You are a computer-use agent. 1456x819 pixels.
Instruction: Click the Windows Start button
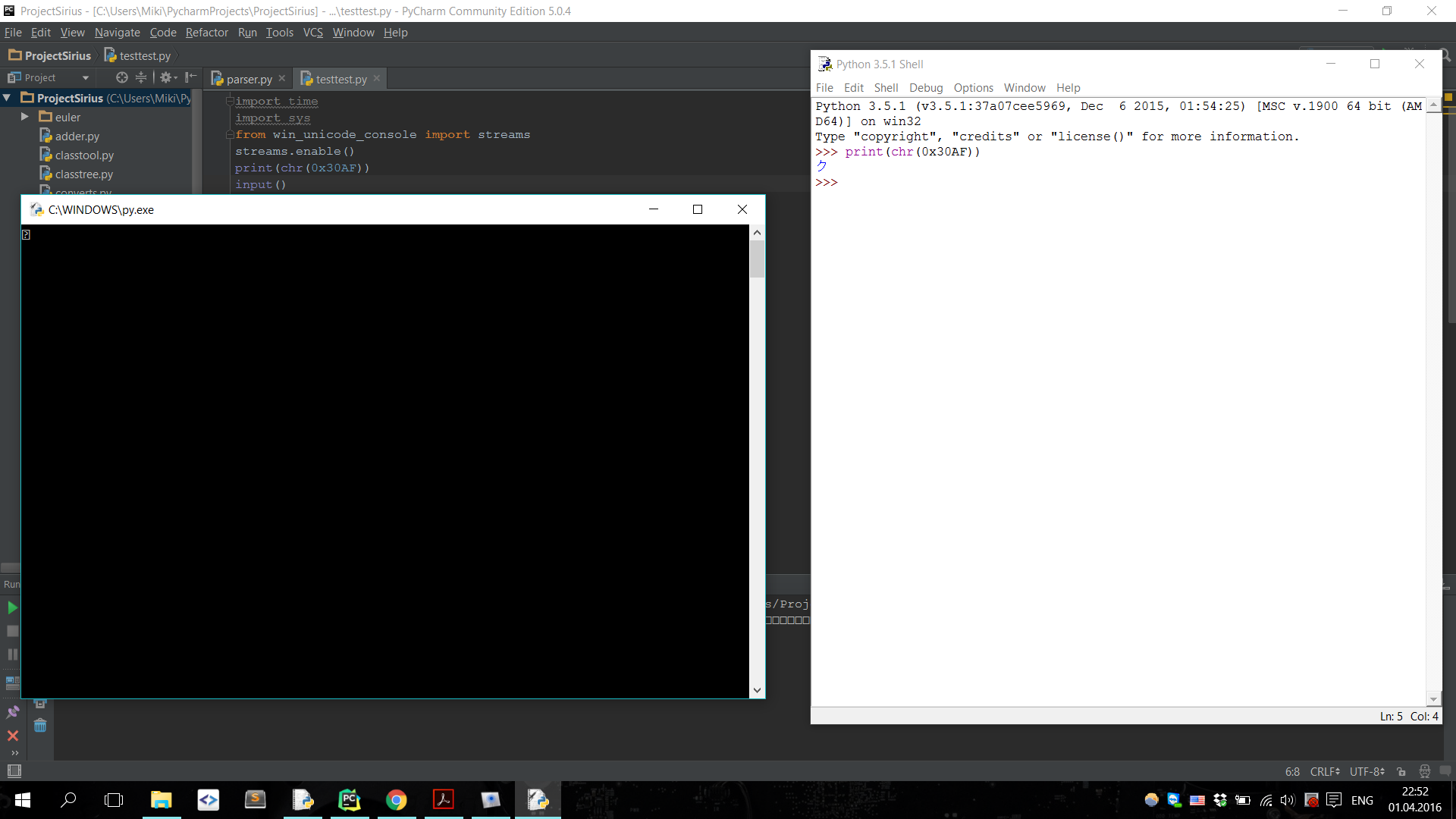(22, 800)
